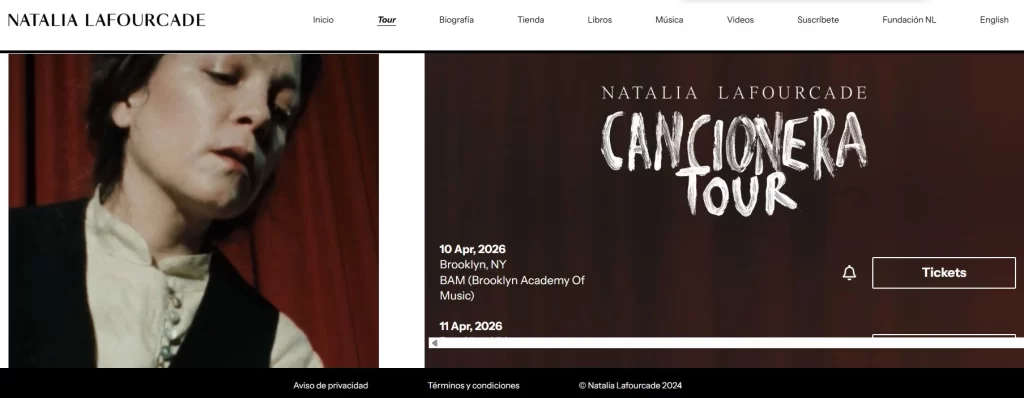Viewport: 1024px width, 398px height.
Task: Click the BAM (Brooklyn Academy Of Music) venue text
Action: point(512,288)
